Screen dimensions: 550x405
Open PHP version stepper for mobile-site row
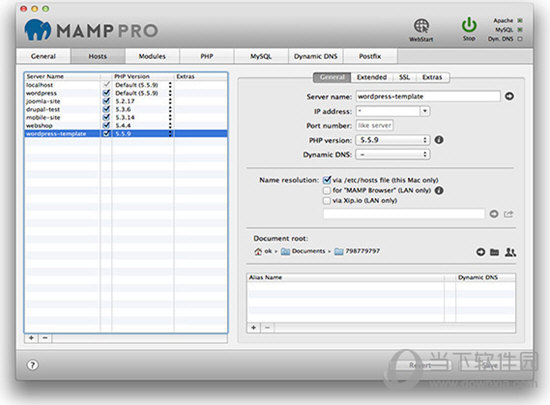click(170, 117)
